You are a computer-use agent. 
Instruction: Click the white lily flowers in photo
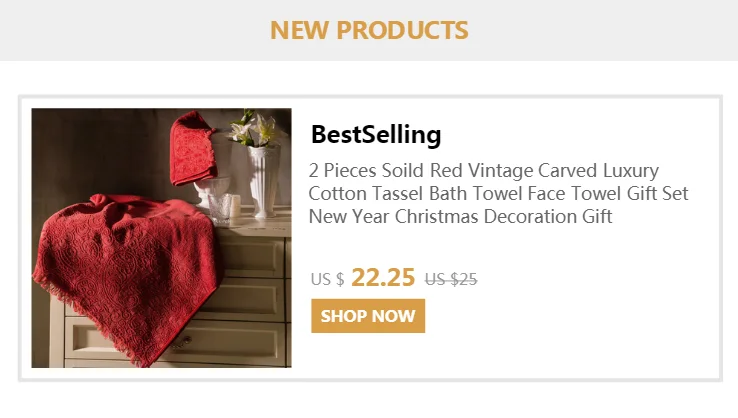252,128
